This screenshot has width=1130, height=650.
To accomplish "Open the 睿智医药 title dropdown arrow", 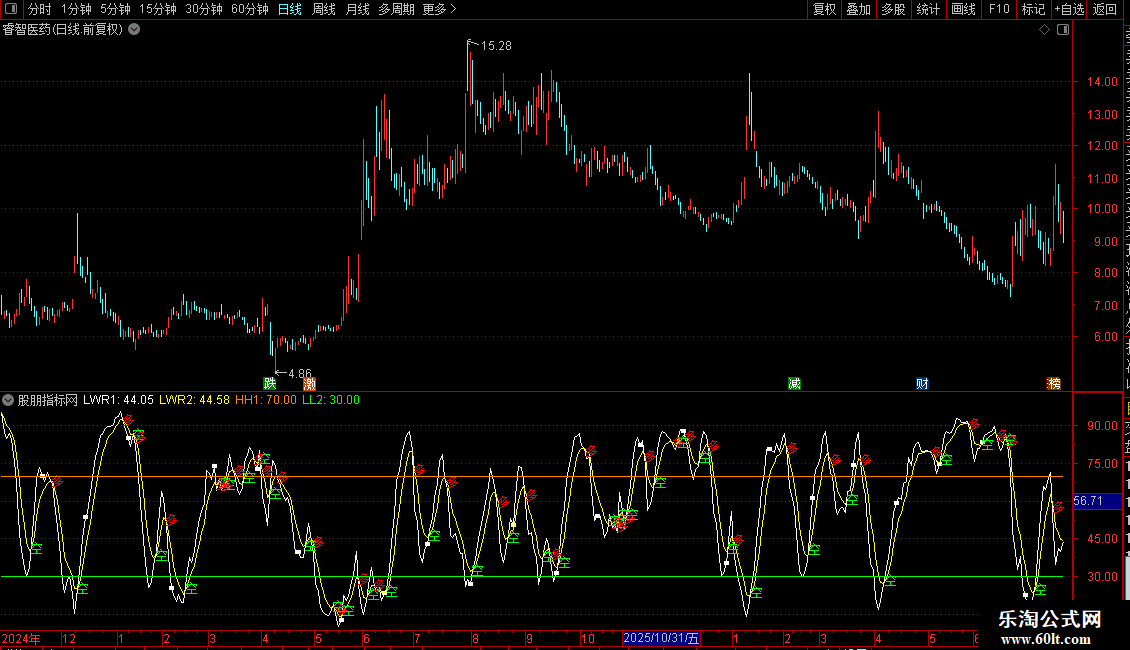I will point(134,30).
